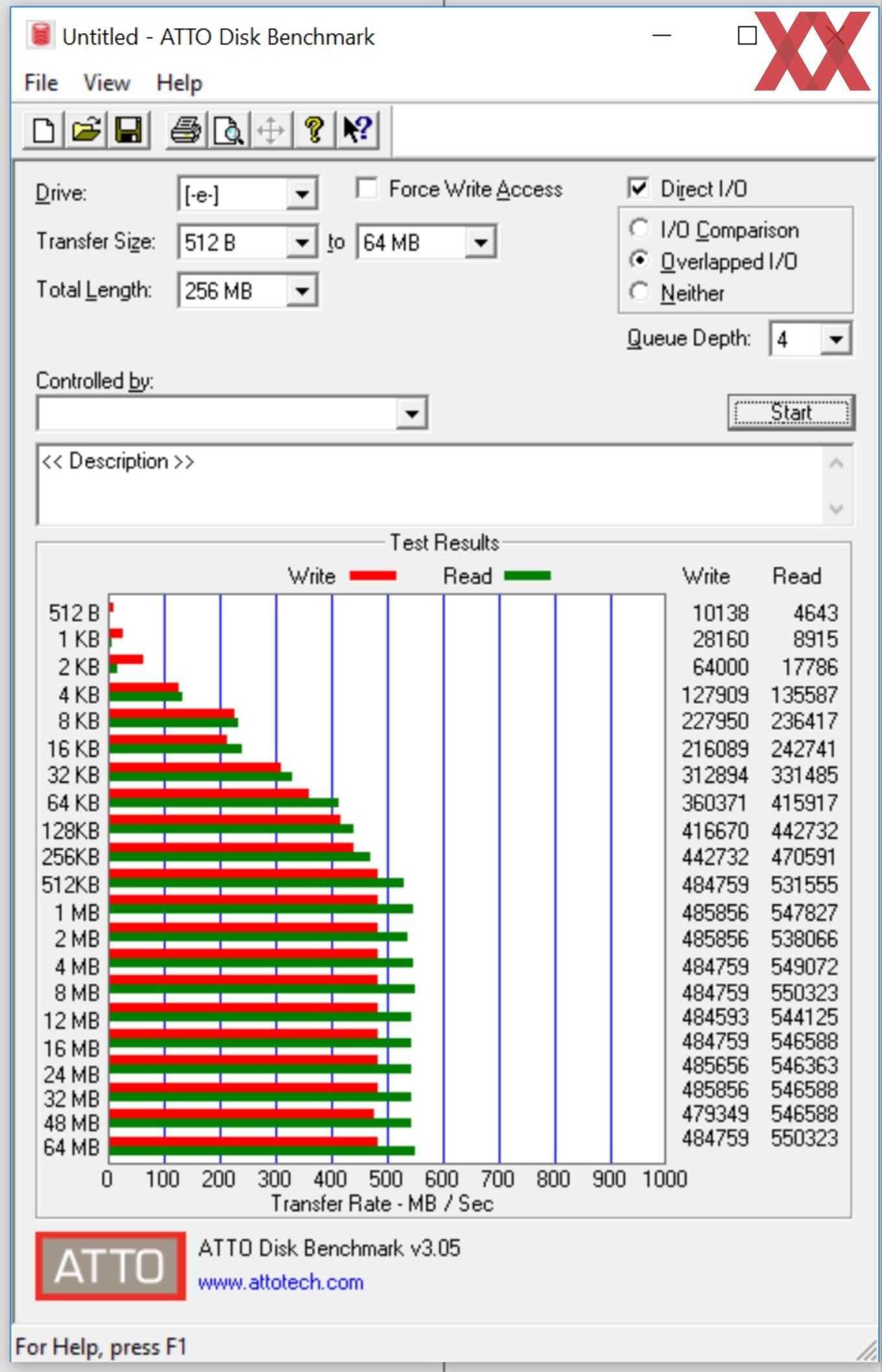Expand the Total Length 256 MB dropdown
Viewport: 882px width, 1372px height.
(x=302, y=291)
